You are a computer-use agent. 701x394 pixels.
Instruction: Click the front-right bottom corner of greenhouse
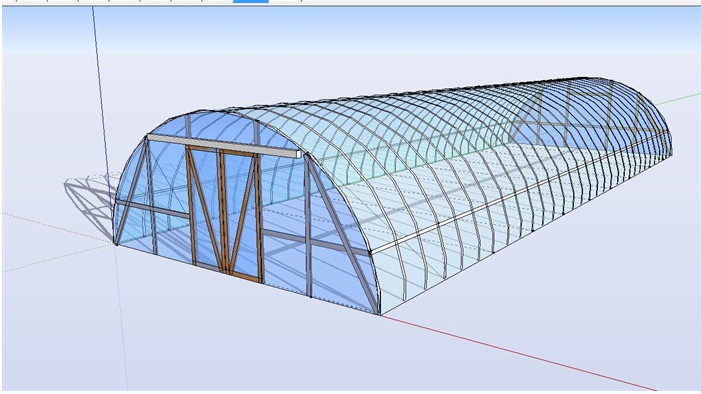(380, 314)
